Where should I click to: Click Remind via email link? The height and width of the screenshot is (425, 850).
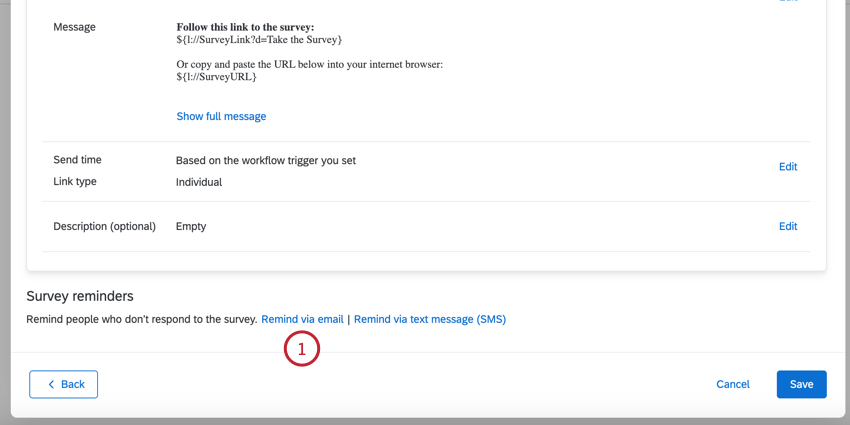point(302,320)
